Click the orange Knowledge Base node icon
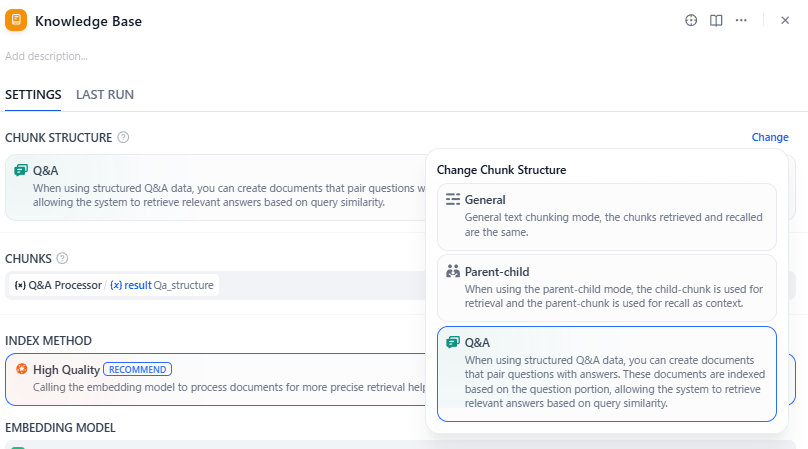The image size is (808, 449). [x=16, y=20]
